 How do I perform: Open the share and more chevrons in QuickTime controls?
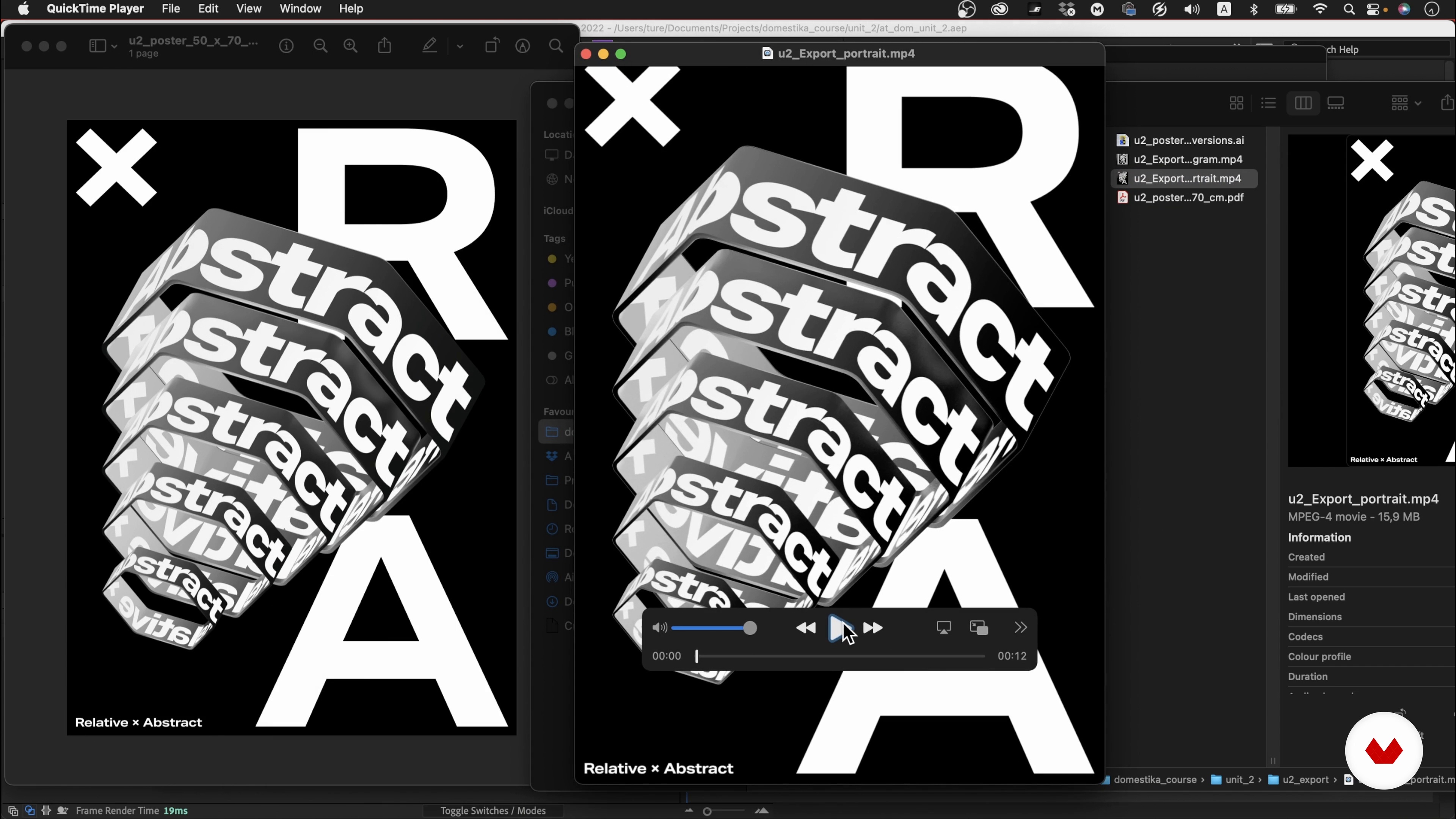pyautogui.click(x=1021, y=628)
